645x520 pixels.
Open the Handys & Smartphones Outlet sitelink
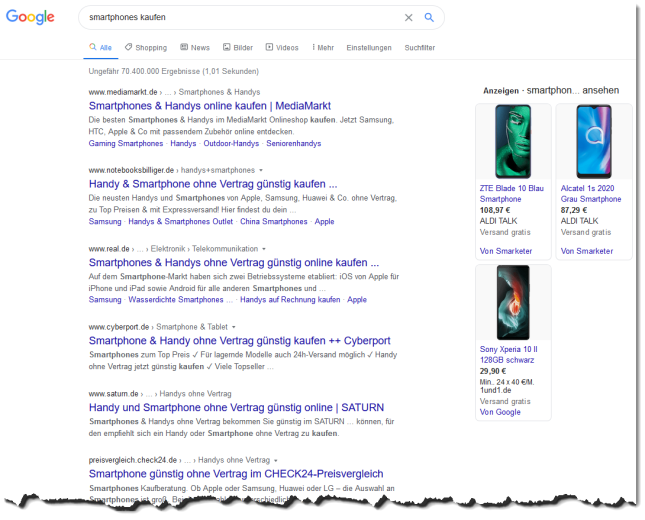pos(181,221)
